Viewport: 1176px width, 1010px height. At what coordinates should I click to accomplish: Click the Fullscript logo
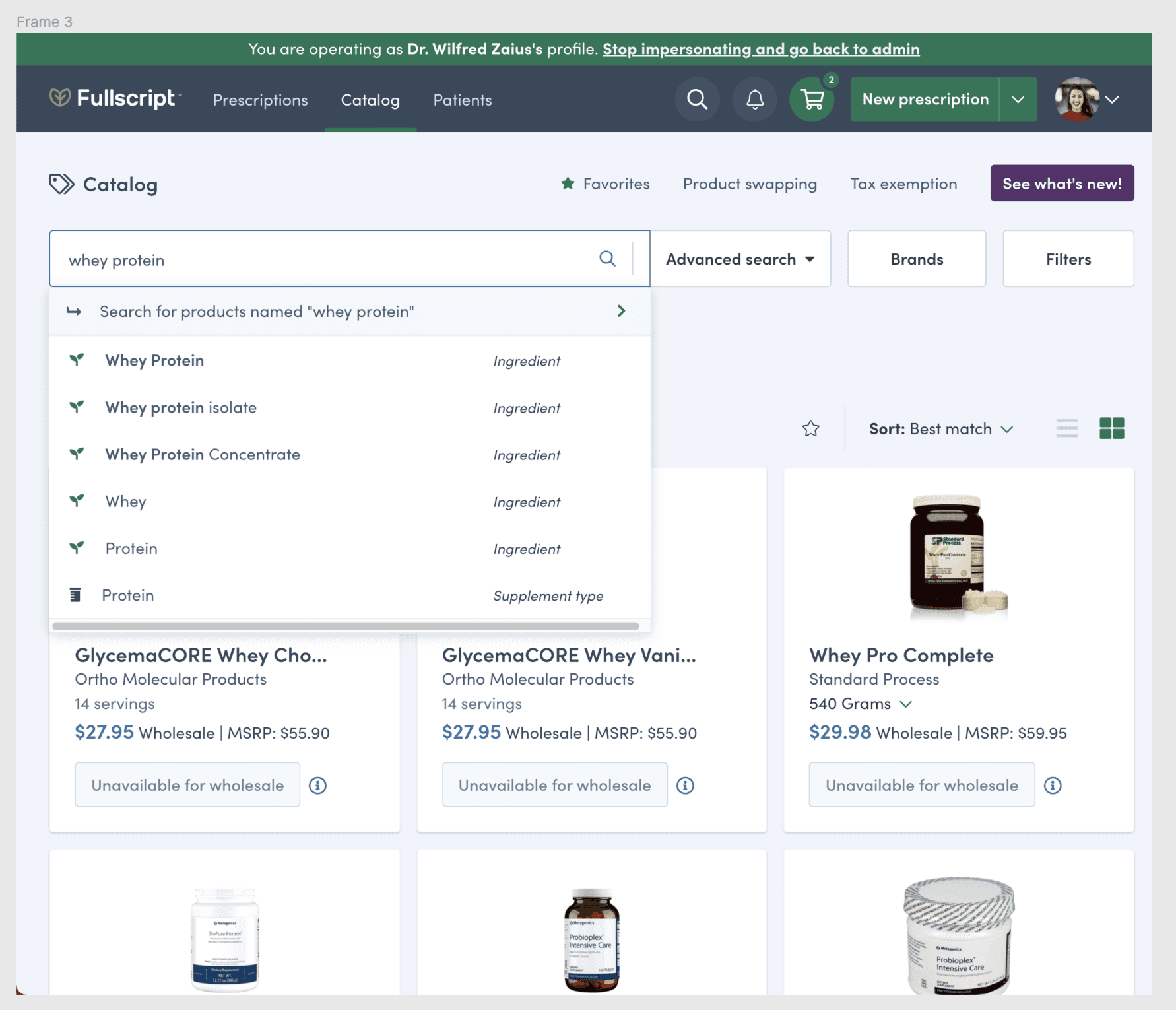tap(115, 98)
